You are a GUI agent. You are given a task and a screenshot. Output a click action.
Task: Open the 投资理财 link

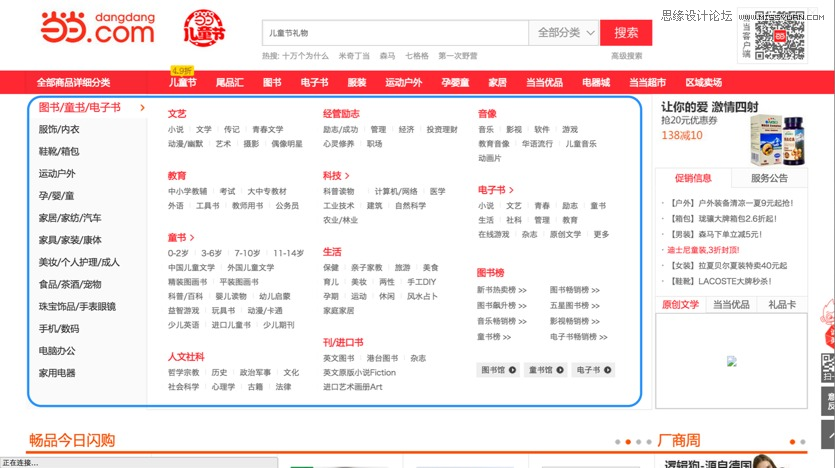pyautogui.click(x=442, y=129)
